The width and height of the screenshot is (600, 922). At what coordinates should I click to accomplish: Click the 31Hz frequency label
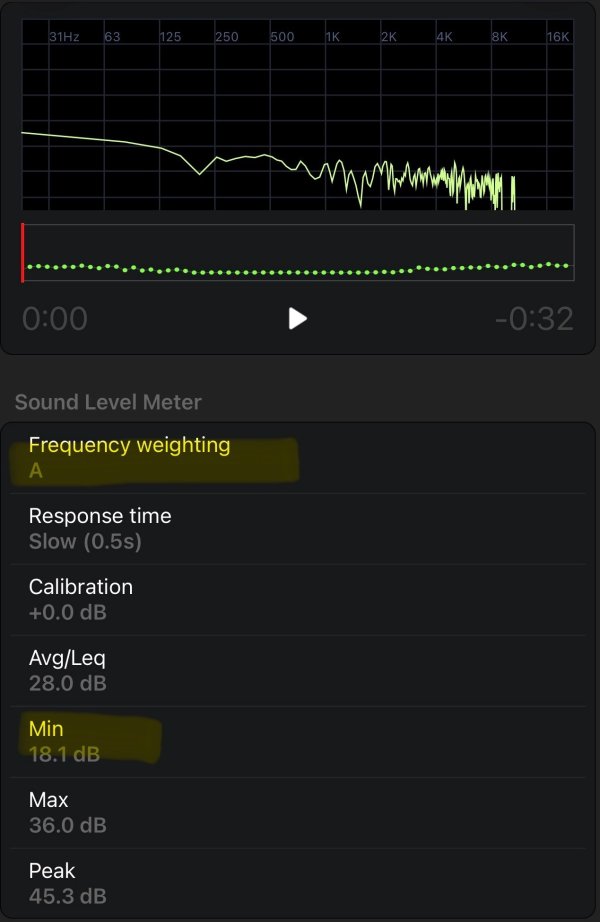point(64,37)
